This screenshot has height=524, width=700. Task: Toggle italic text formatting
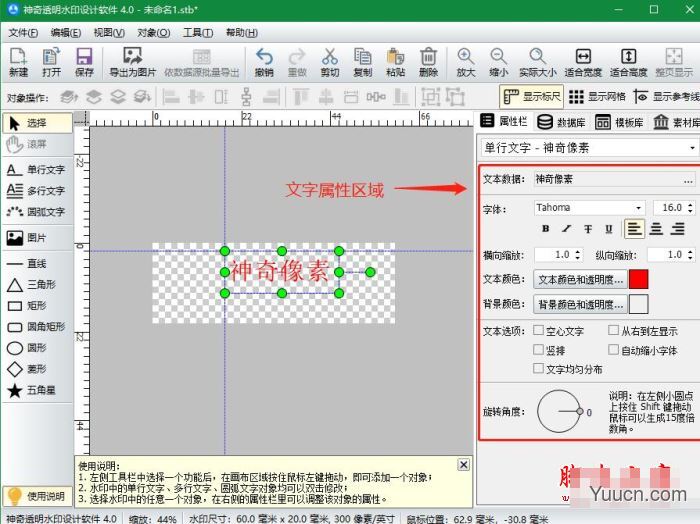[x=567, y=229]
